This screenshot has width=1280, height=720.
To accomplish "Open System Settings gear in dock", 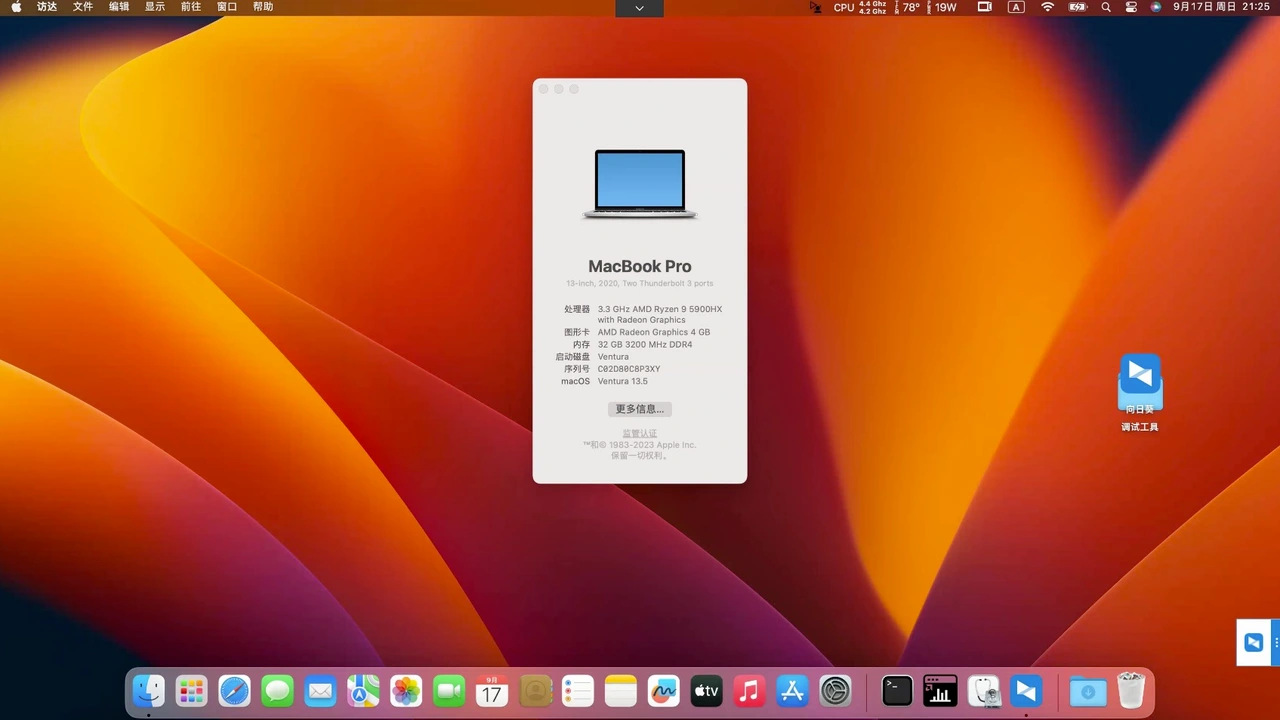I will click(835, 691).
